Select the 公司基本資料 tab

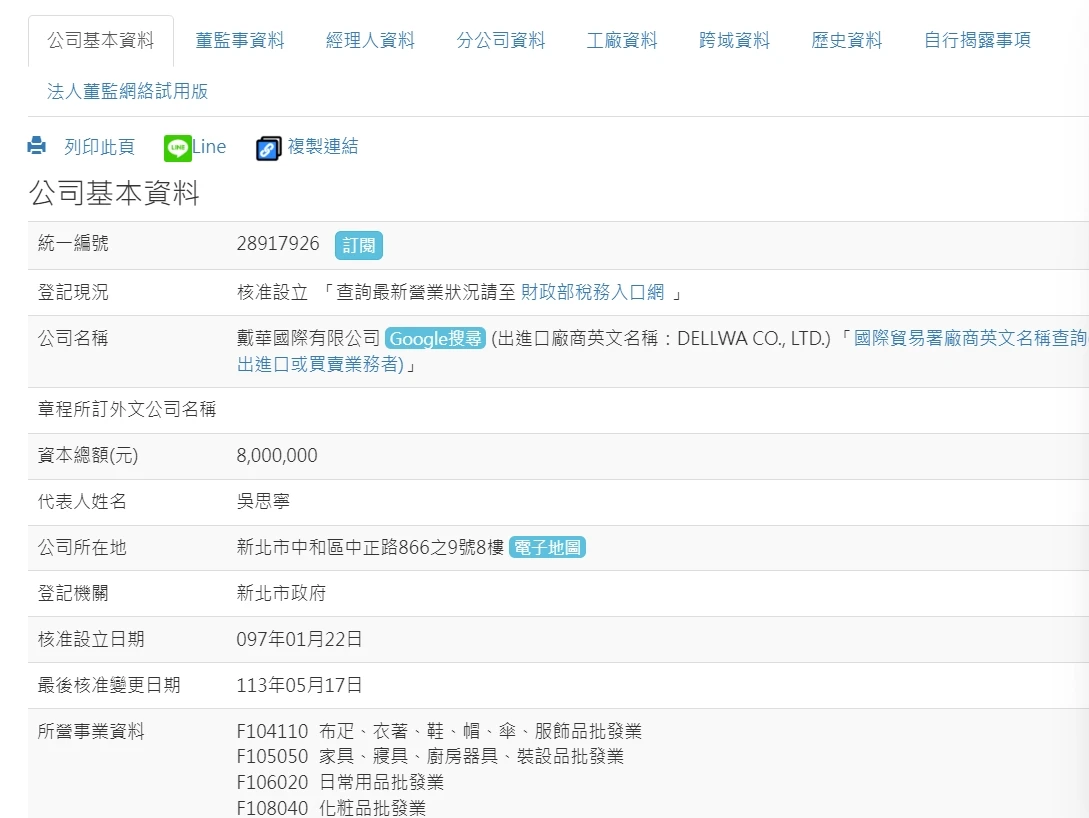101,41
